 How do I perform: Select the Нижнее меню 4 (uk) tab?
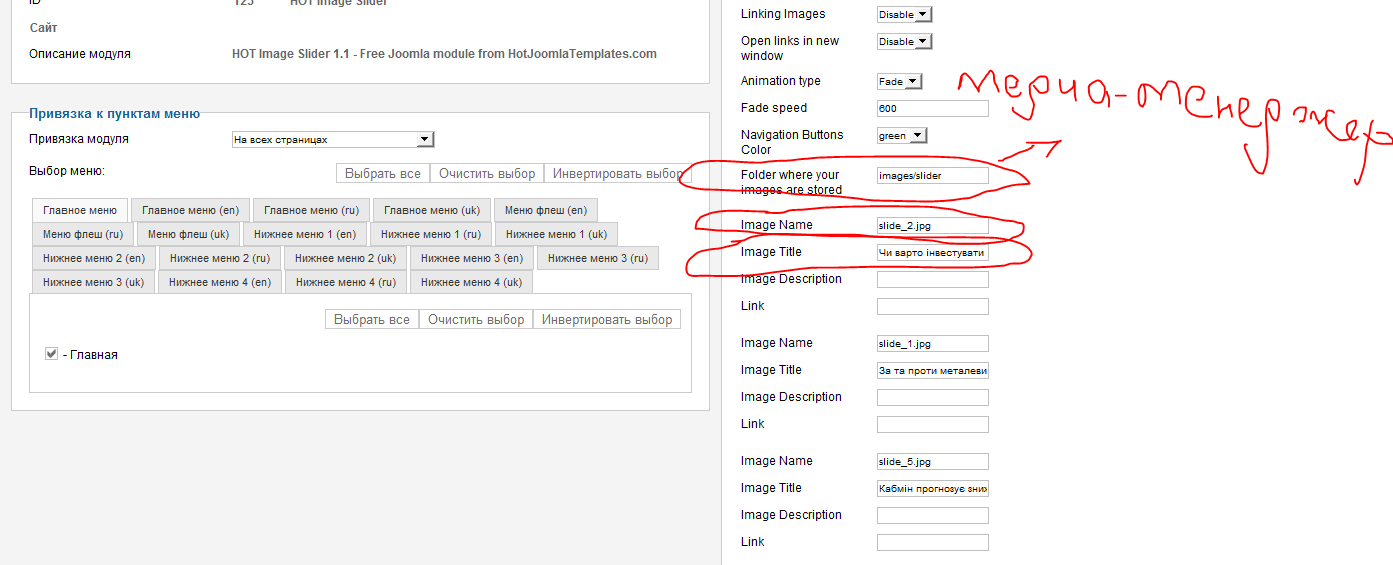pyautogui.click(x=471, y=282)
